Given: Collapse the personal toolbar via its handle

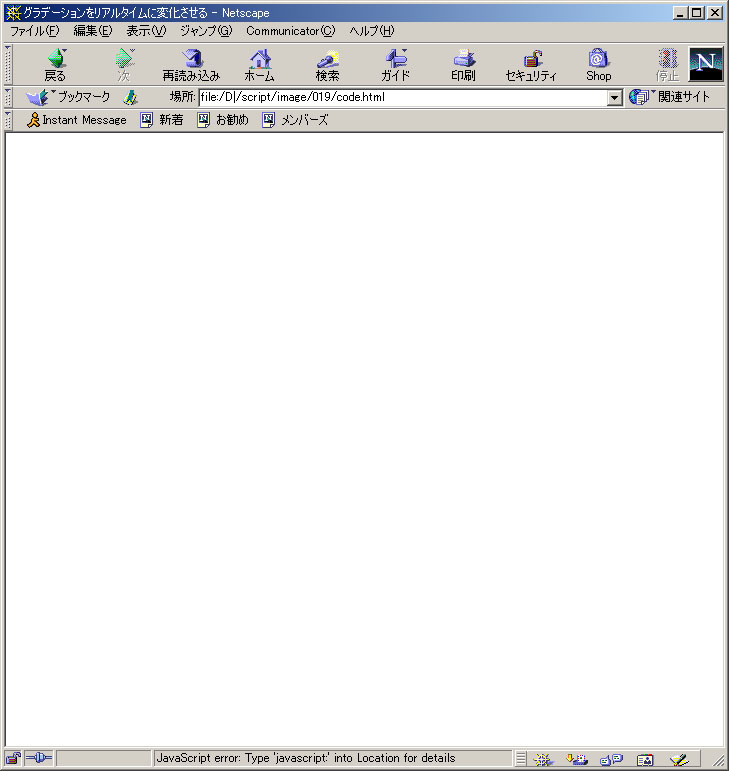Looking at the screenshot, I should 8,120.
